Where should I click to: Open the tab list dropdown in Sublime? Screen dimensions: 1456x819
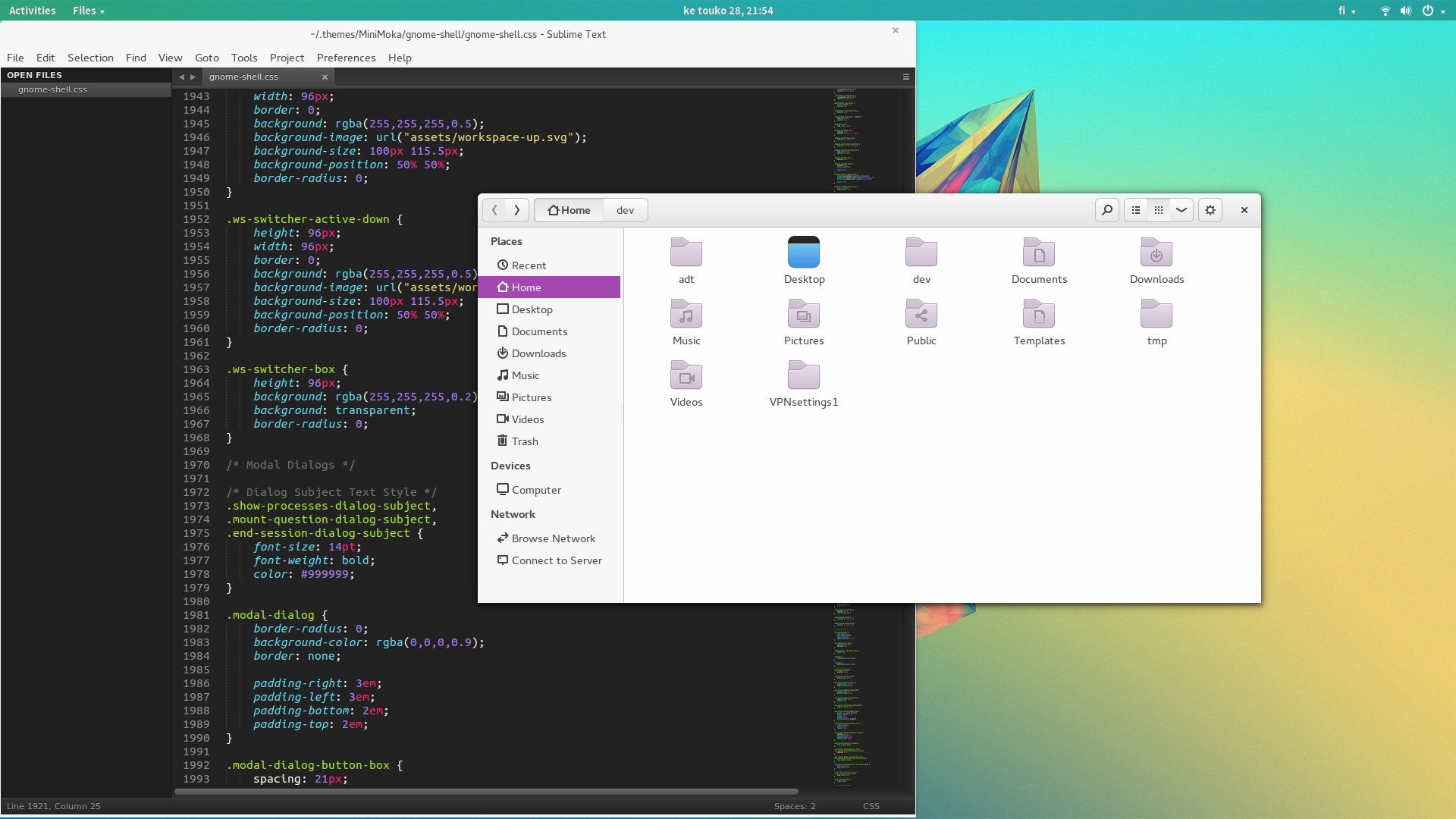(x=905, y=77)
